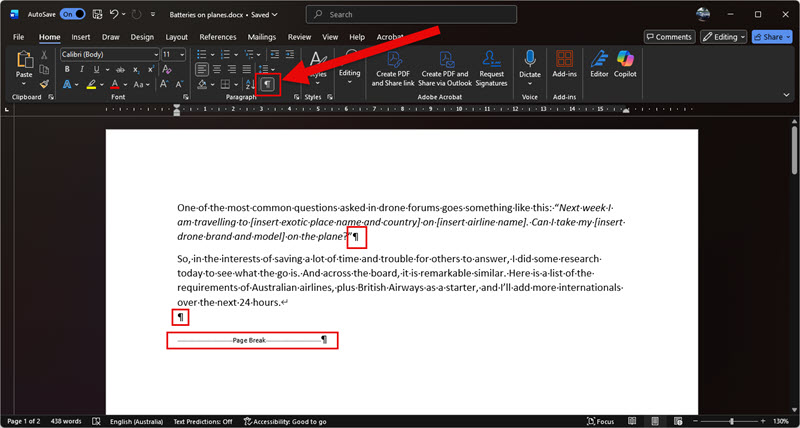Switch to Web Layout view icon
This screenshot has height=428, width=800.
[x=678, y=421]
